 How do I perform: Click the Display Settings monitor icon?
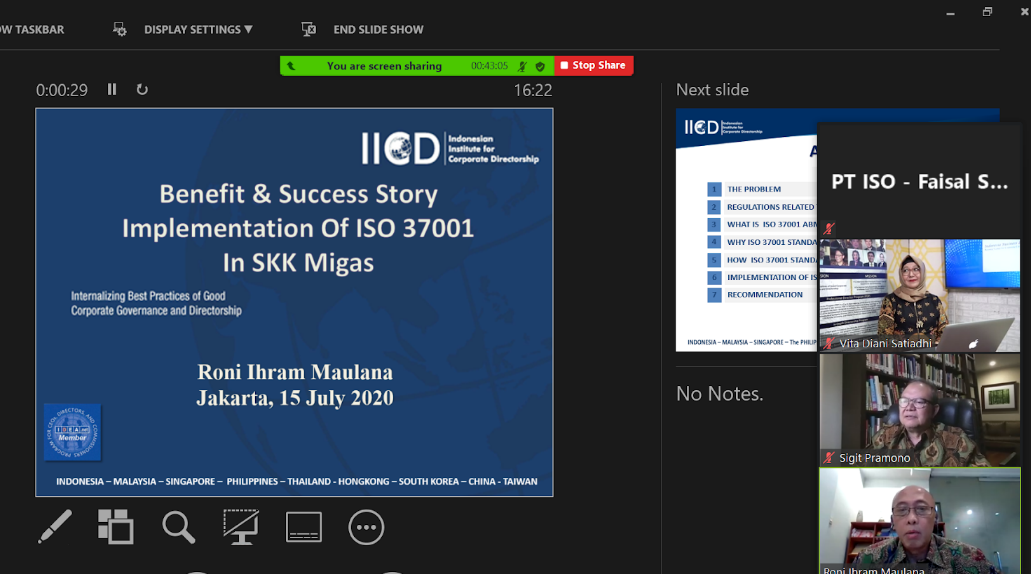click(x=119, y=29)
